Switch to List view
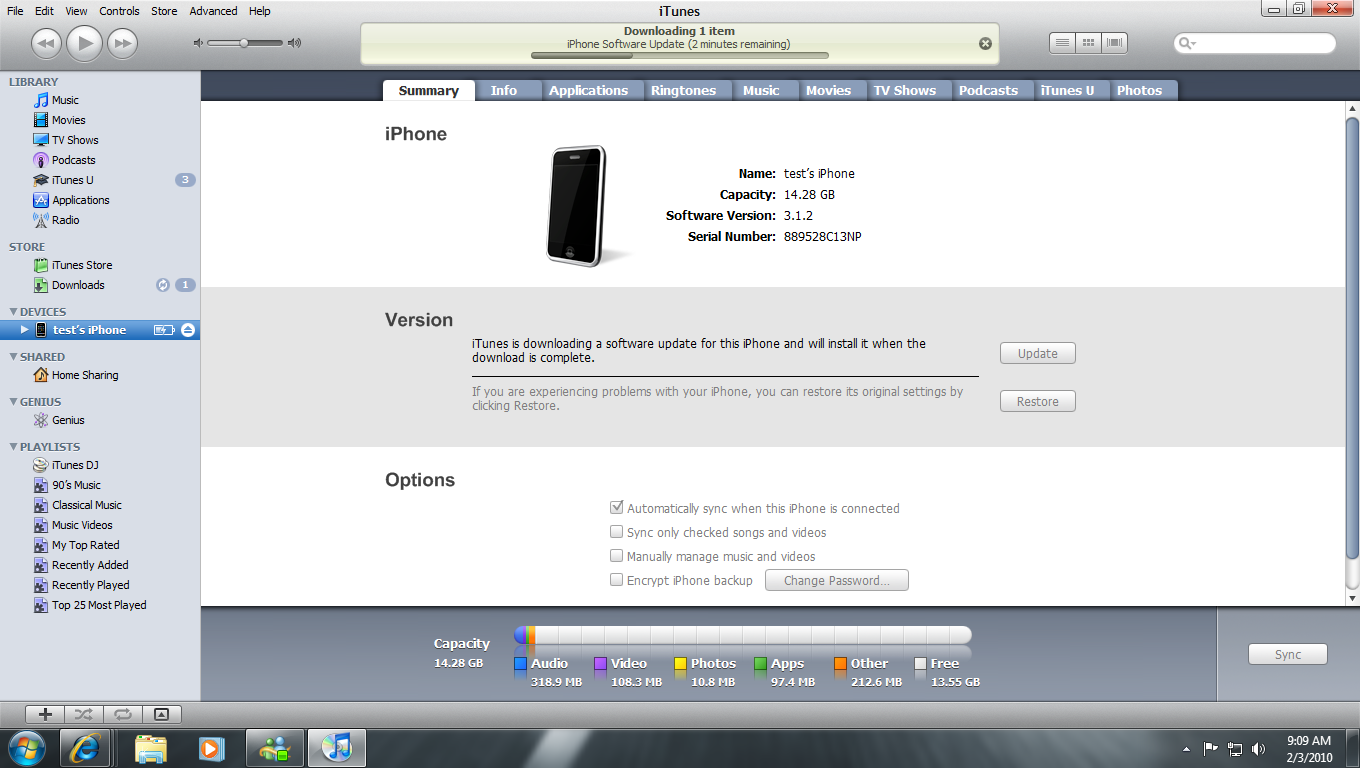 point(1062,43)
